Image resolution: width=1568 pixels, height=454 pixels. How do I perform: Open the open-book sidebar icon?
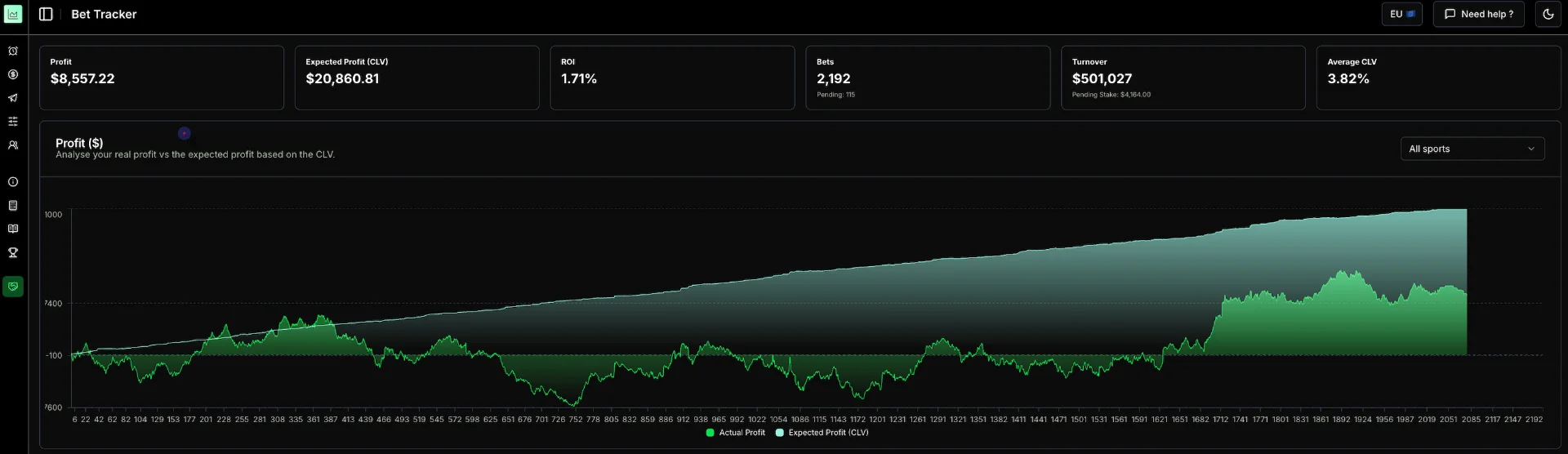[13, 229]
